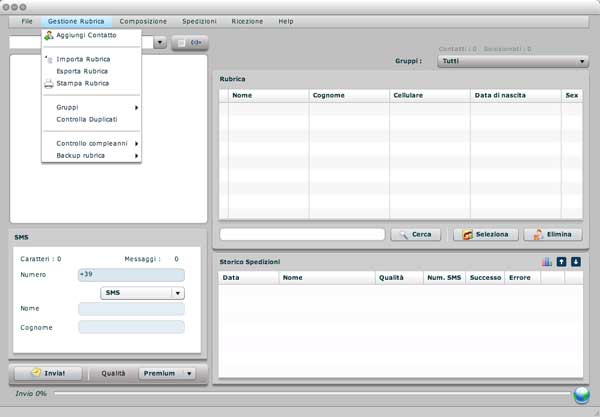
Task: Click the up arrow icon above history table
Action: [x=561, y=262]
